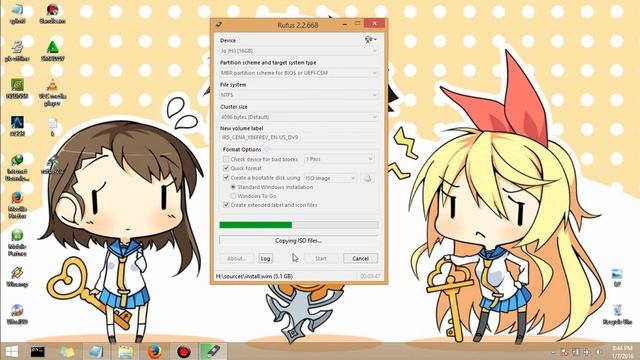This screenshot has width=640, height=360.
Task: Click the green copy progress bar
Action: 298,225
